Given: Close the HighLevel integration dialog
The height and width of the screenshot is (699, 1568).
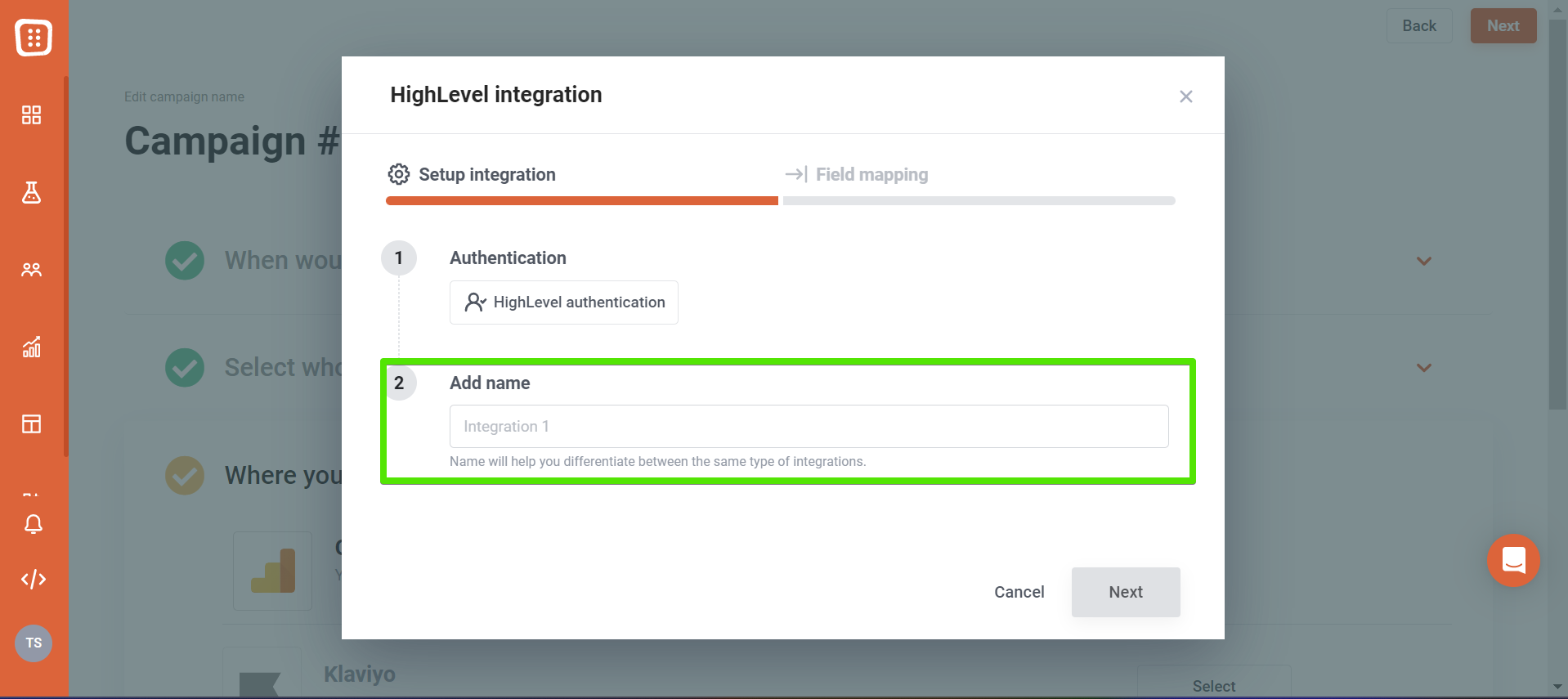Looking at the screenshot, I should click(1186, 96).
